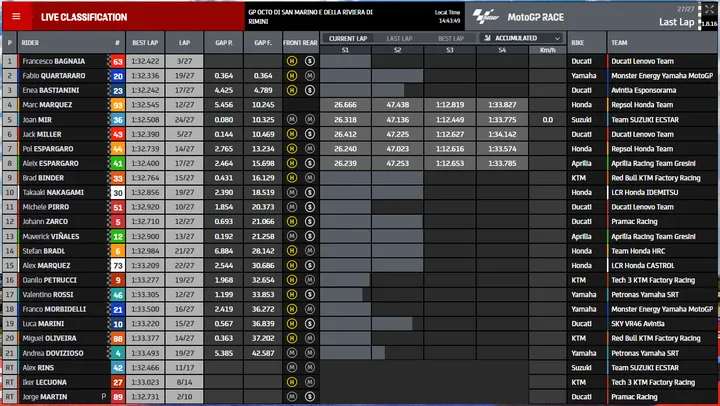The image size is (720, 406).
Task: Click Oliveira's front hard tyre icon
Action: pyautogui.click(x=292, y=338)
